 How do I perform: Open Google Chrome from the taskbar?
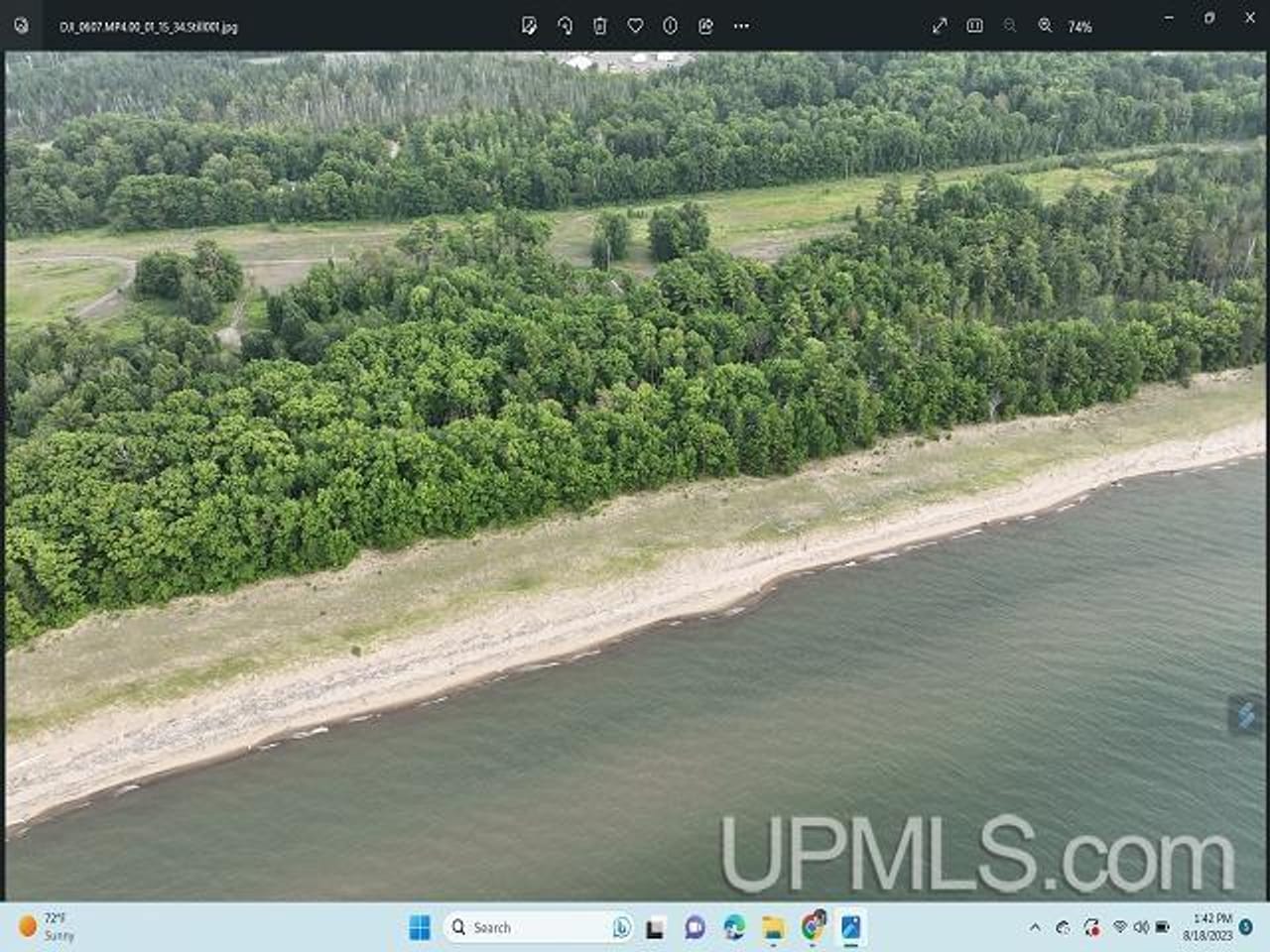click(x=814, y=927)
